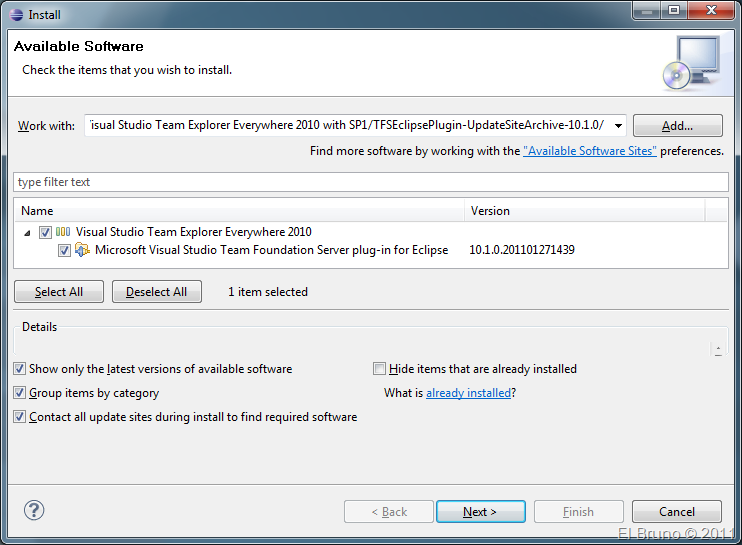Image resolution: width=742 pixels, height=545 pixels.
Task: Click the plug-in feature icon for Team Foundation Server
Action: (83, 250)
